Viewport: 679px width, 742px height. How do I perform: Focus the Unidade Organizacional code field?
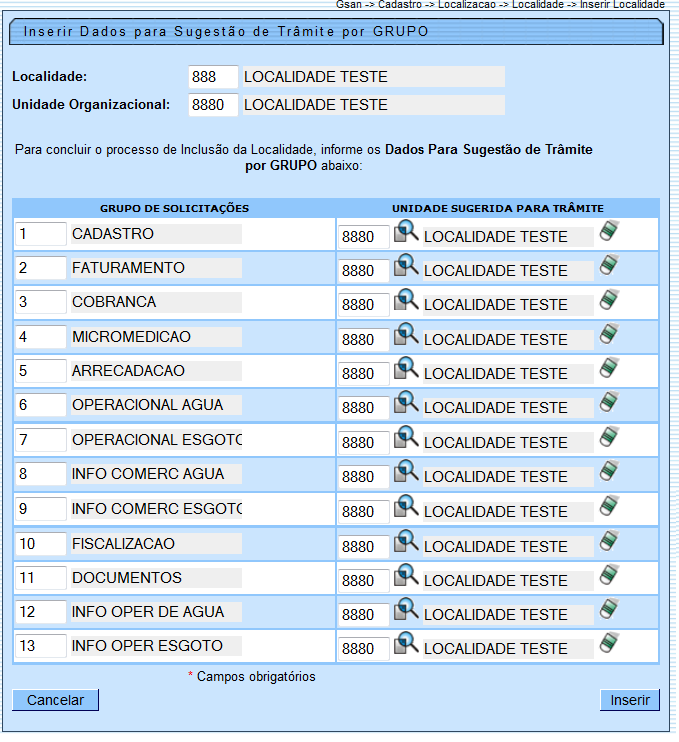tap(213, 105)
